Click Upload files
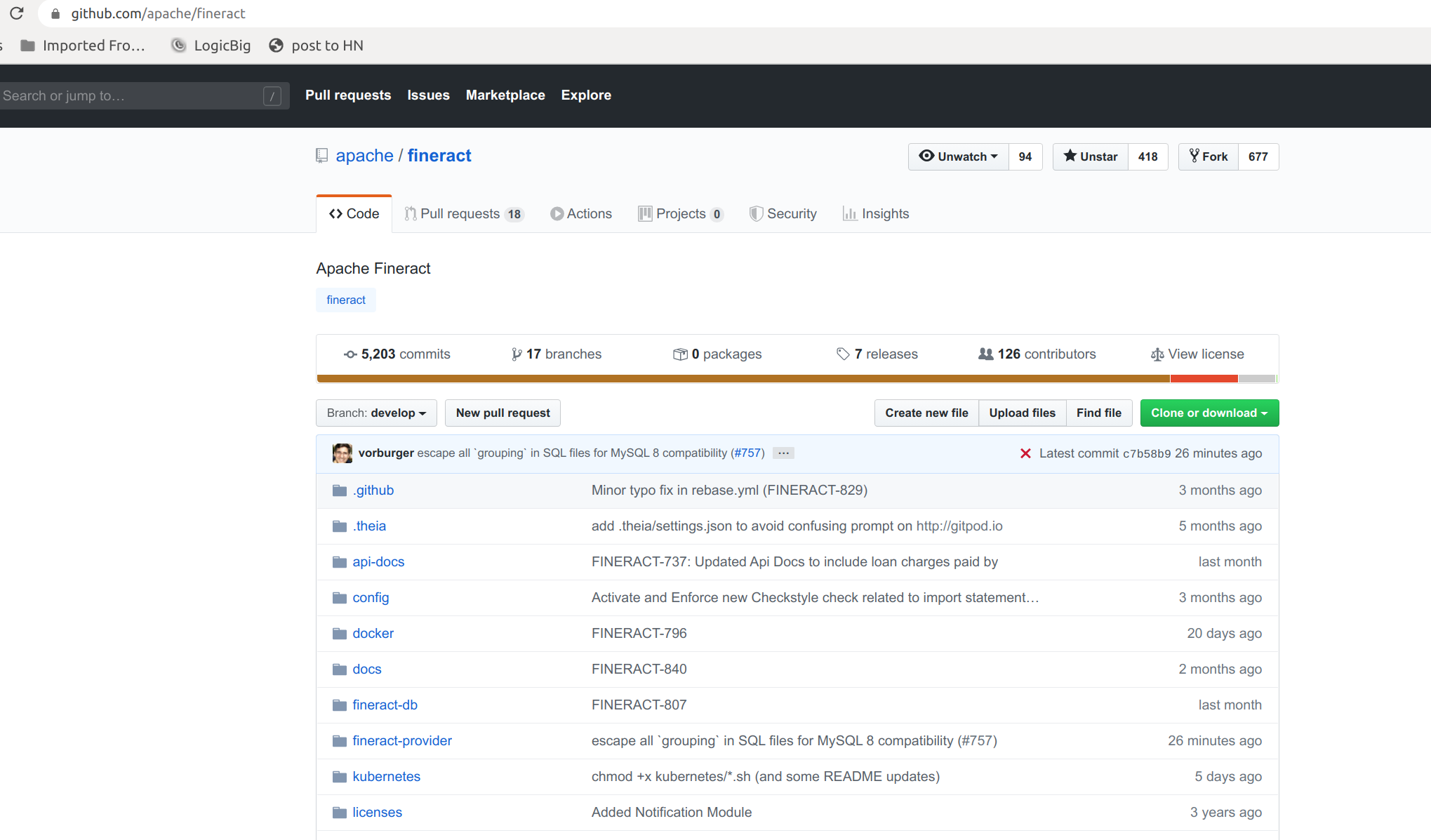 (x=1023, y=413)
